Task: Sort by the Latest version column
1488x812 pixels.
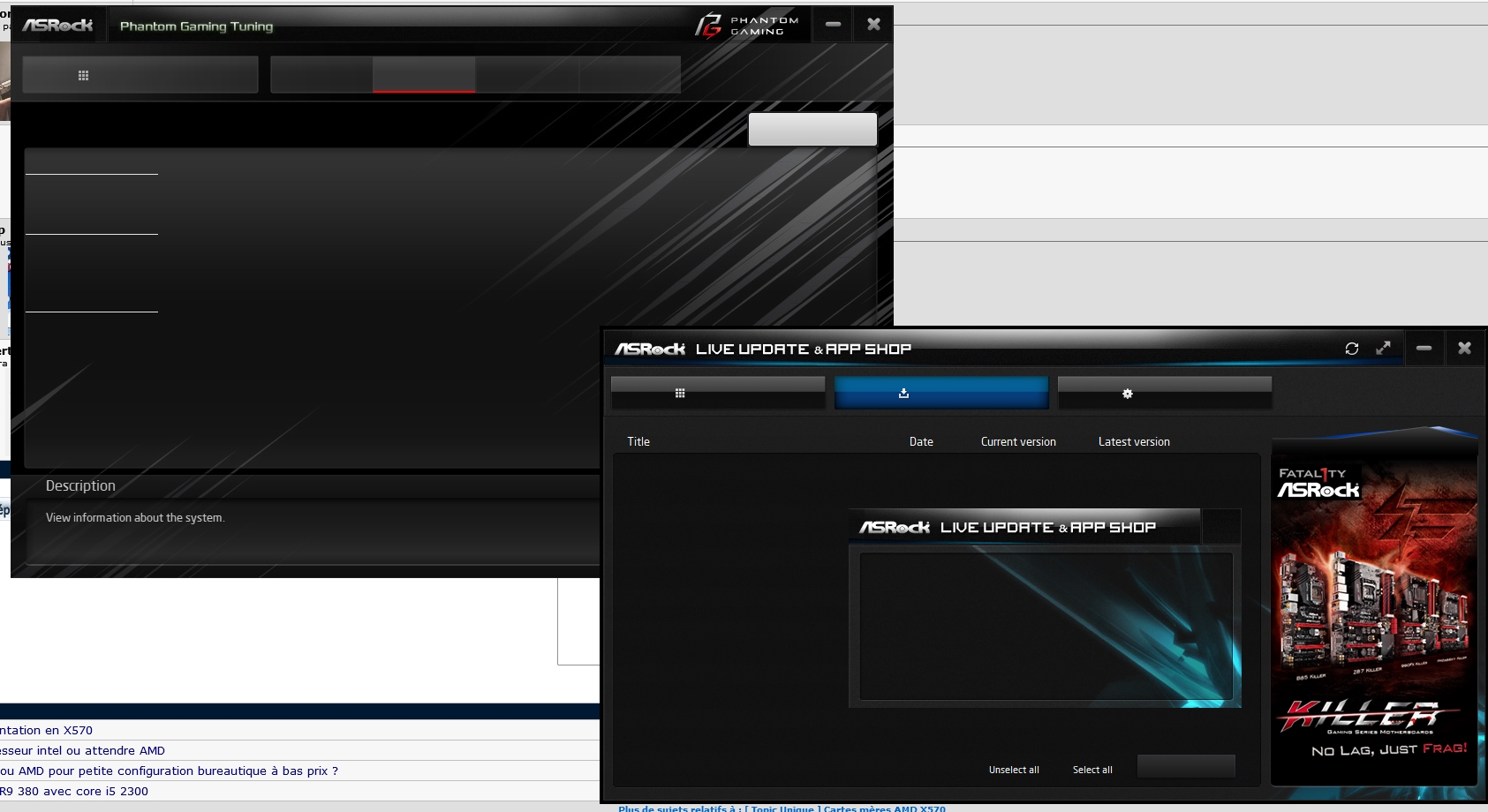Action: [x=1134, y=441]
